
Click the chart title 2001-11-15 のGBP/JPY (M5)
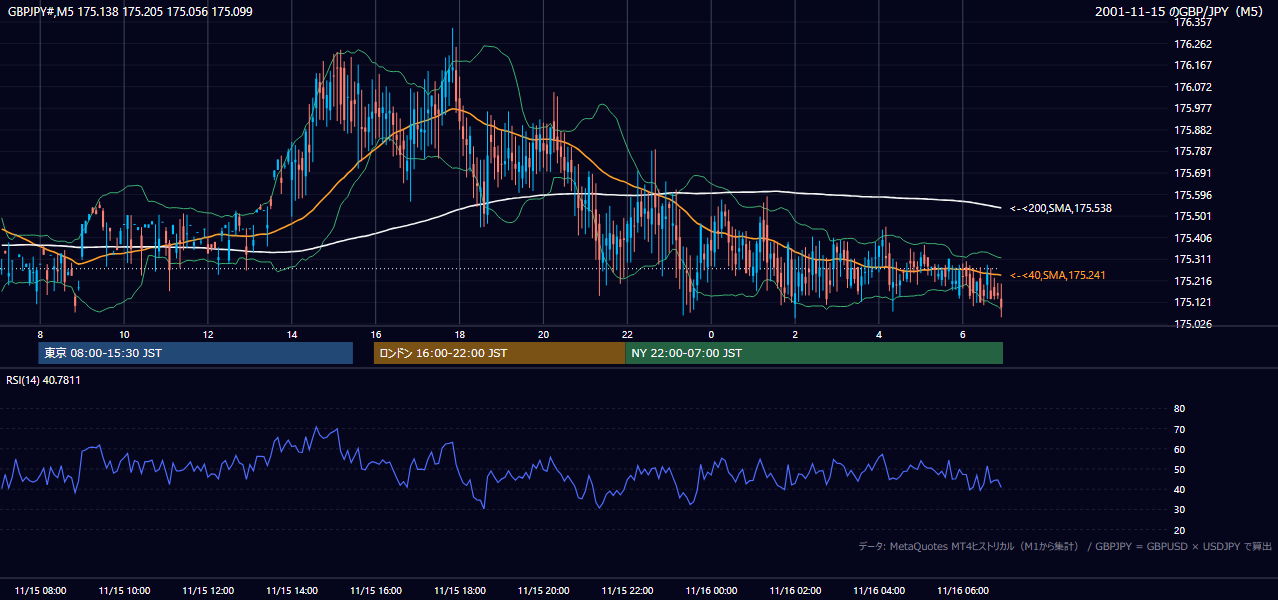(x=1181, y=11)
